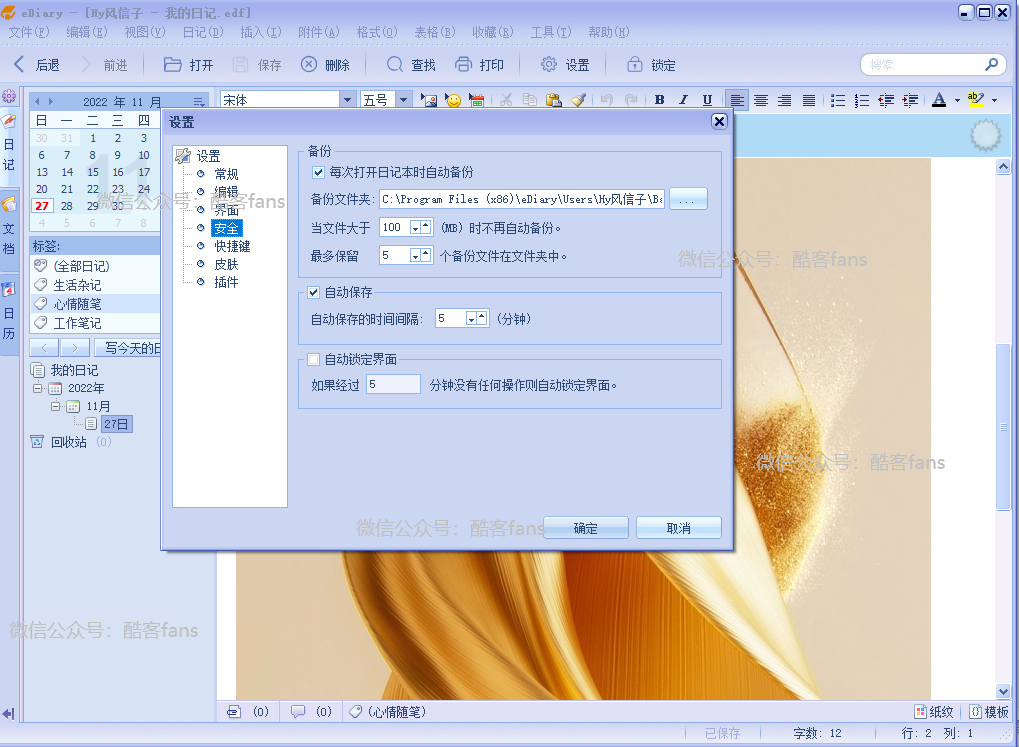
Task: Select day 28 in the calendar
Action: 67,206
